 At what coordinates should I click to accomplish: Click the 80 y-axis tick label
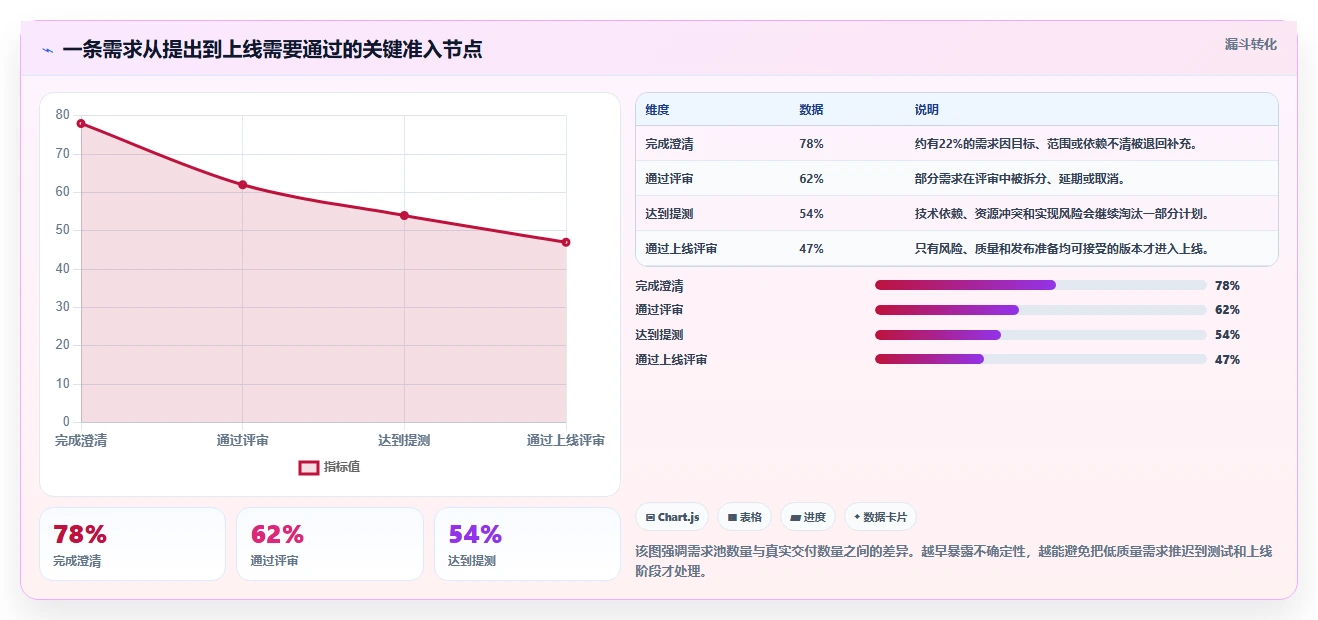(x=63, y=115)
